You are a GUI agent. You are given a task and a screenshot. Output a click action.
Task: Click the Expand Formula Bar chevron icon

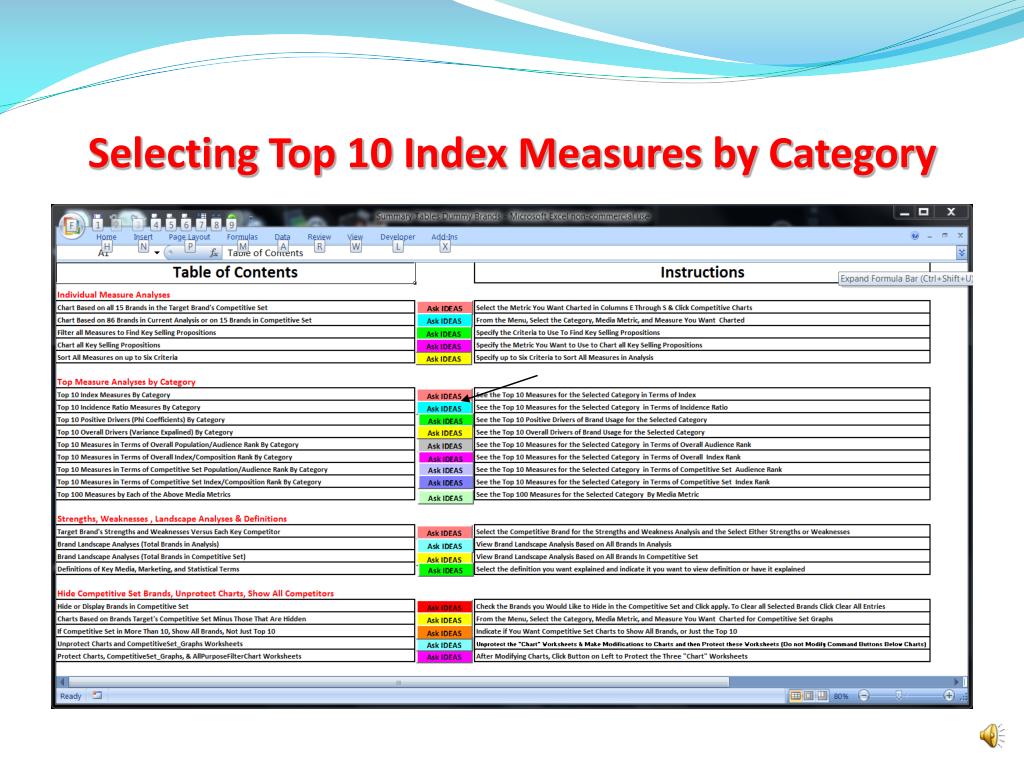[x=961, y=252]
